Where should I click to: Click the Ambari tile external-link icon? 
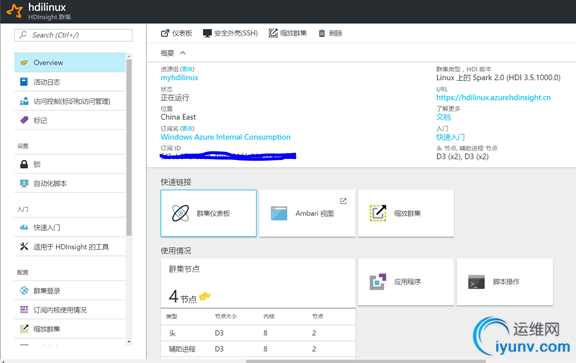(x=343, y=201)
